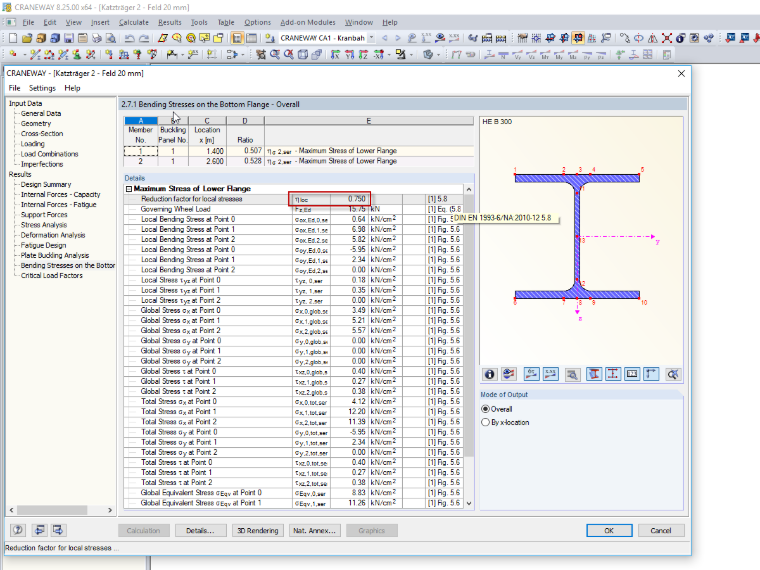The image size is (760, 570).
Task: Select the member 2 row with ratio 0.528
Action: 299,161
